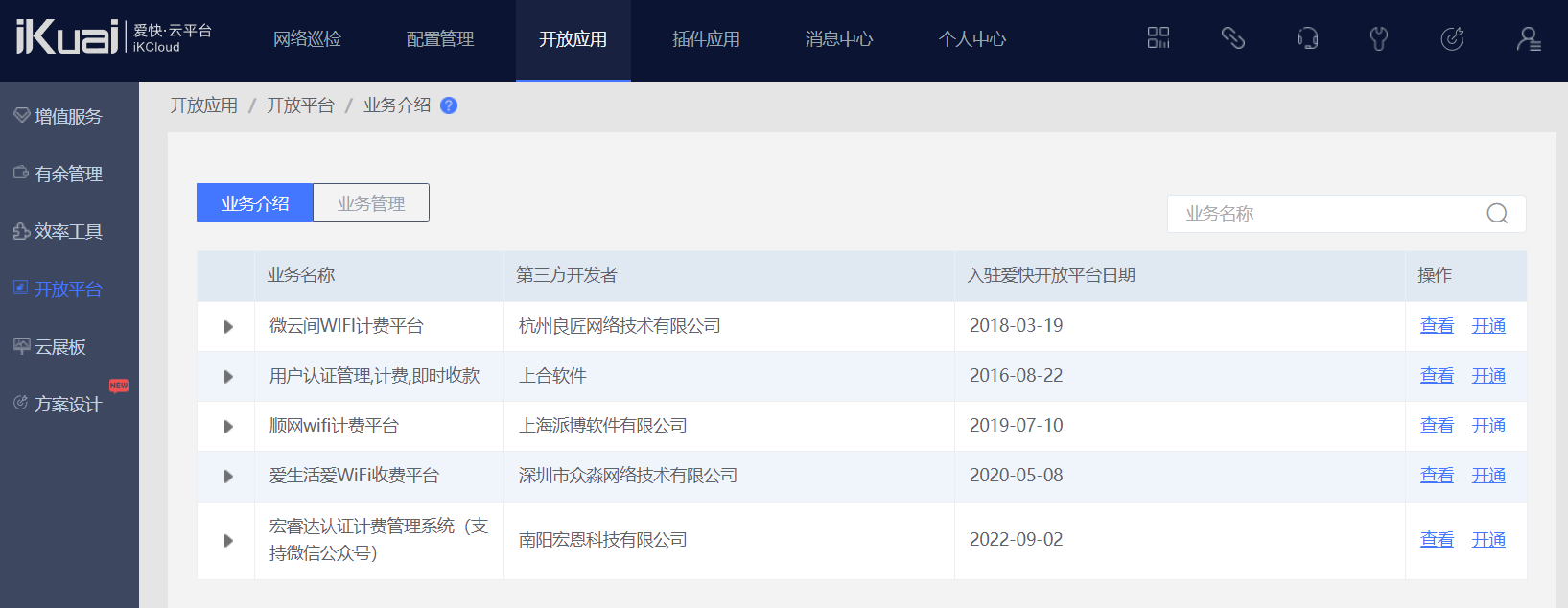This screenshot has width=1568, height=608.
Task: Click the 业务名称 column header
Action: (x=301, y=275)
